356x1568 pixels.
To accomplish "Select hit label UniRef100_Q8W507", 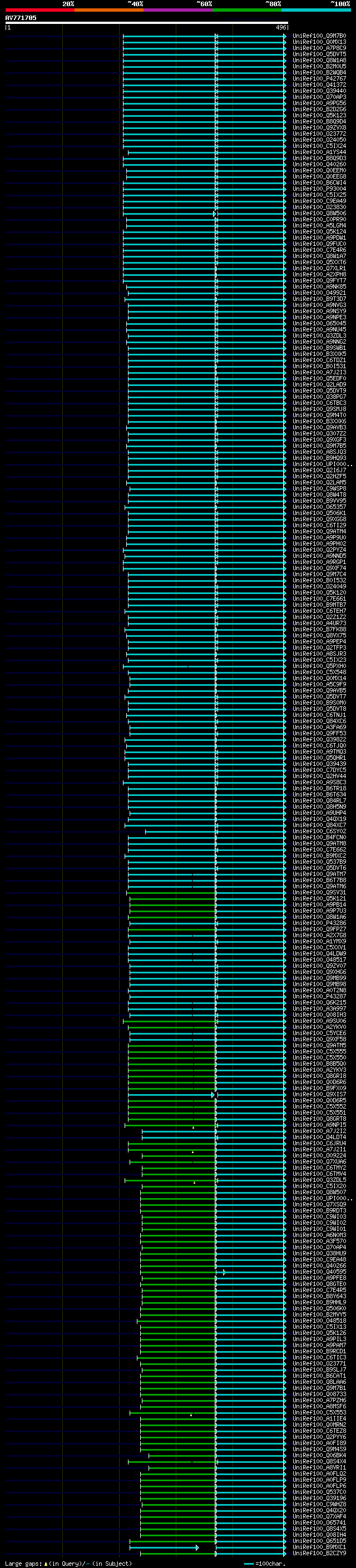I will pyautogui.click(x=319, y=1193).
